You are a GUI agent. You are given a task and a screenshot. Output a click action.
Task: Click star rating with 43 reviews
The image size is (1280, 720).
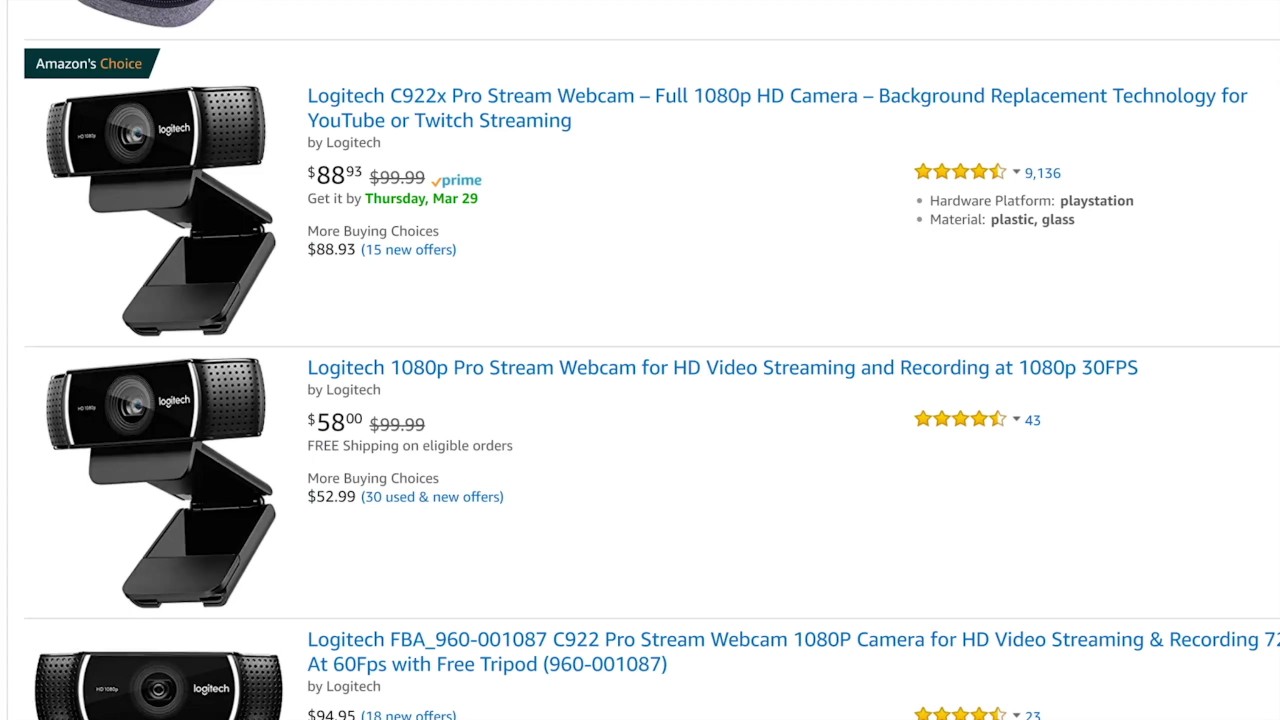point(960,419)
